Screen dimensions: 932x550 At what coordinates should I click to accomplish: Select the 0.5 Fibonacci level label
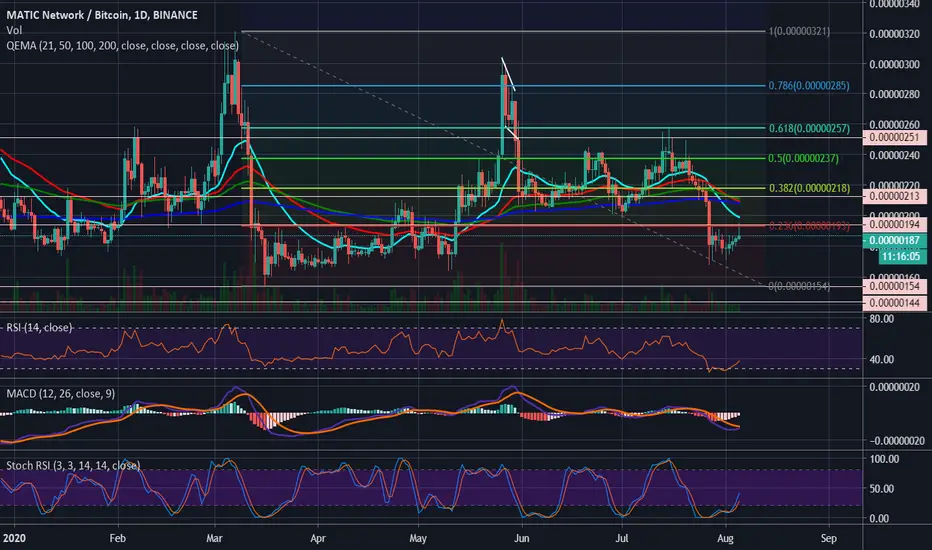(804, 158)
